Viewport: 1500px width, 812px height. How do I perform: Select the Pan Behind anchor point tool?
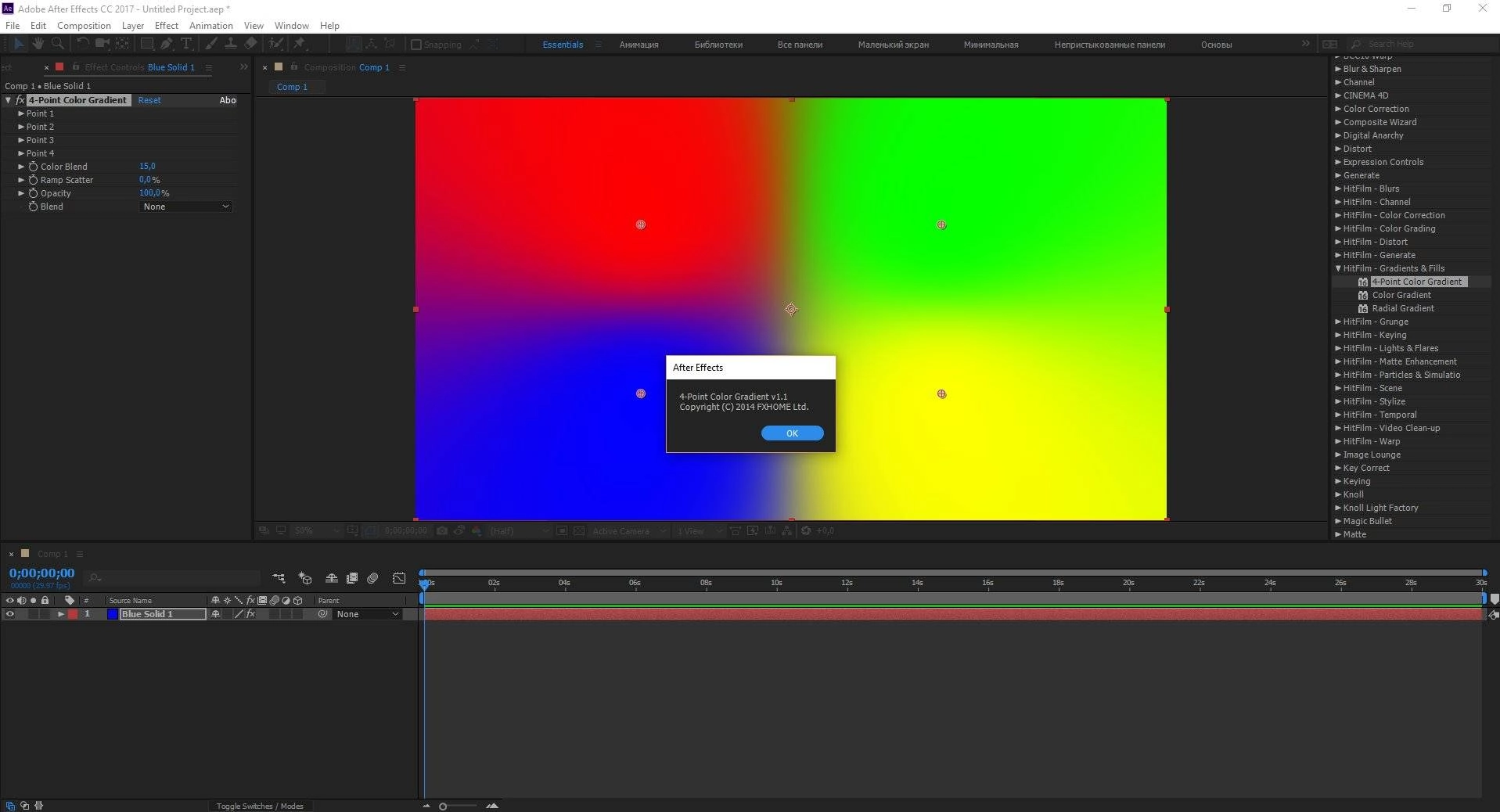122,44
